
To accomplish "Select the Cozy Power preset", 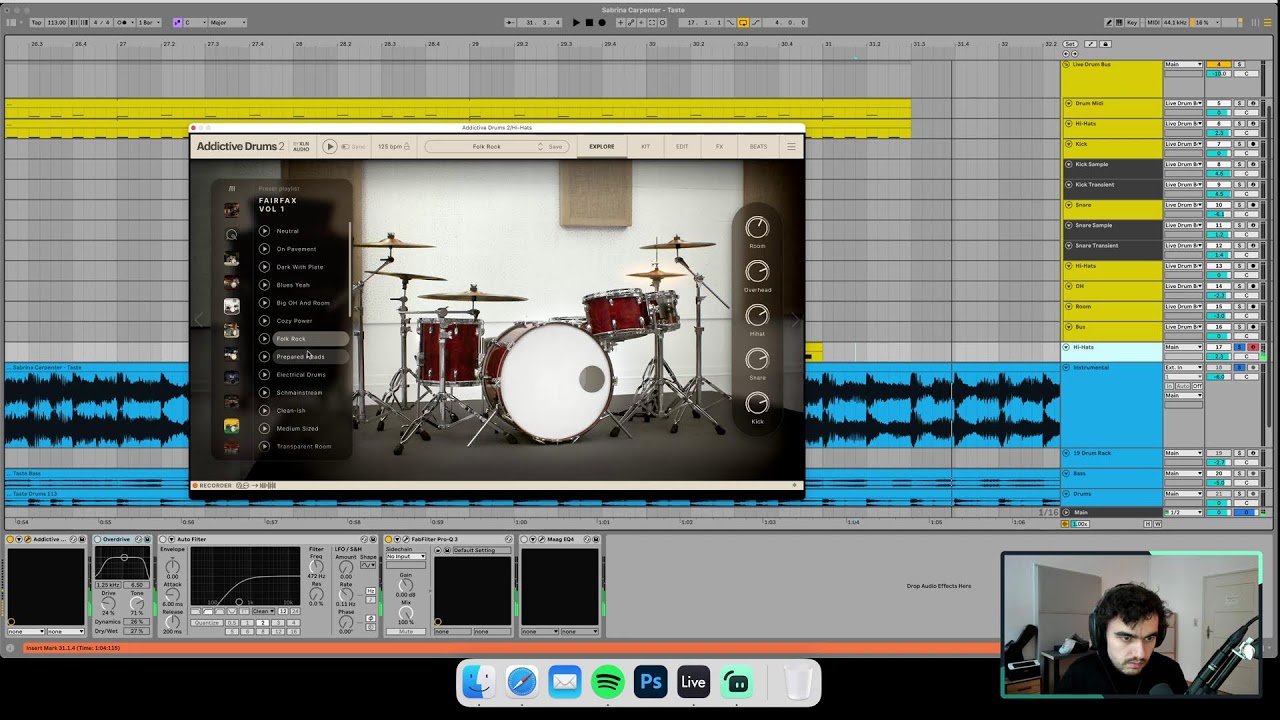I will click(x=294, y=321).
